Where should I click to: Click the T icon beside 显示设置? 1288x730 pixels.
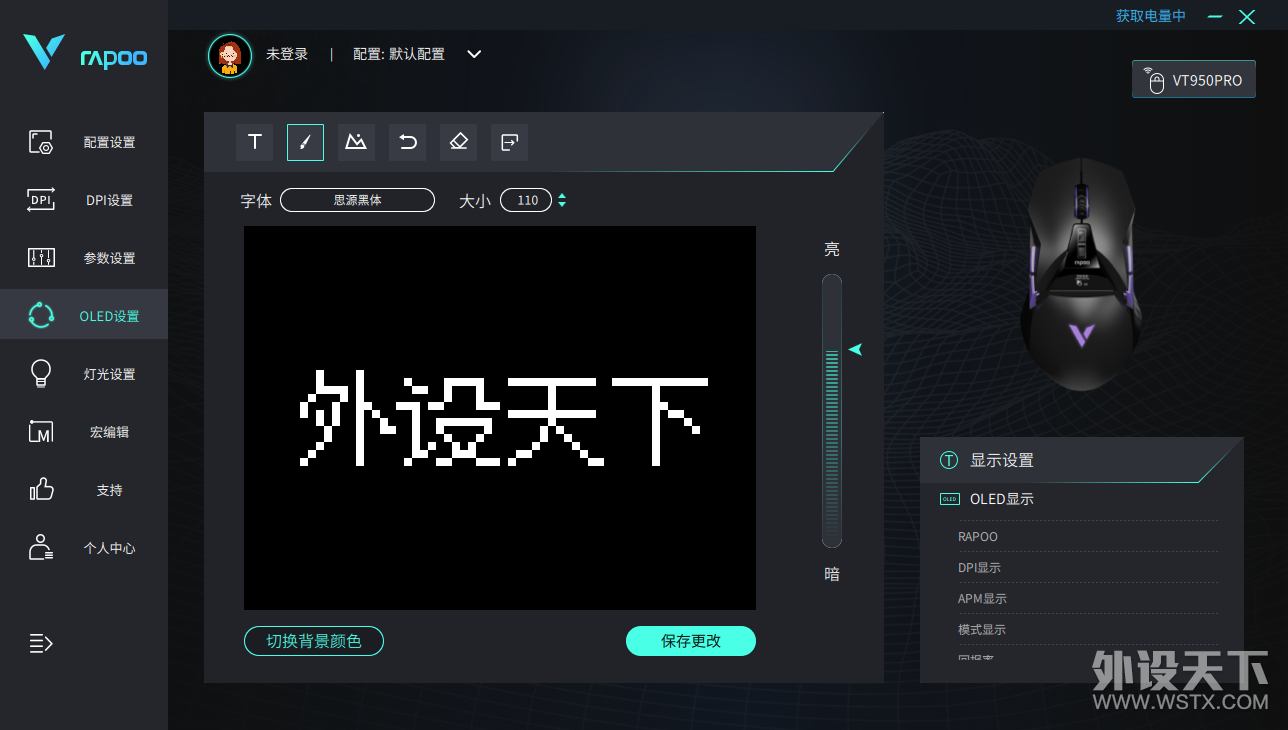949,460
